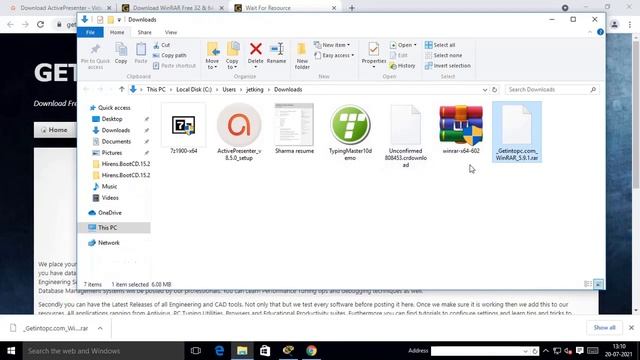Create a New folder from ribbon
640x360 pixels.
pyautogui.click(x=302, y=56)
